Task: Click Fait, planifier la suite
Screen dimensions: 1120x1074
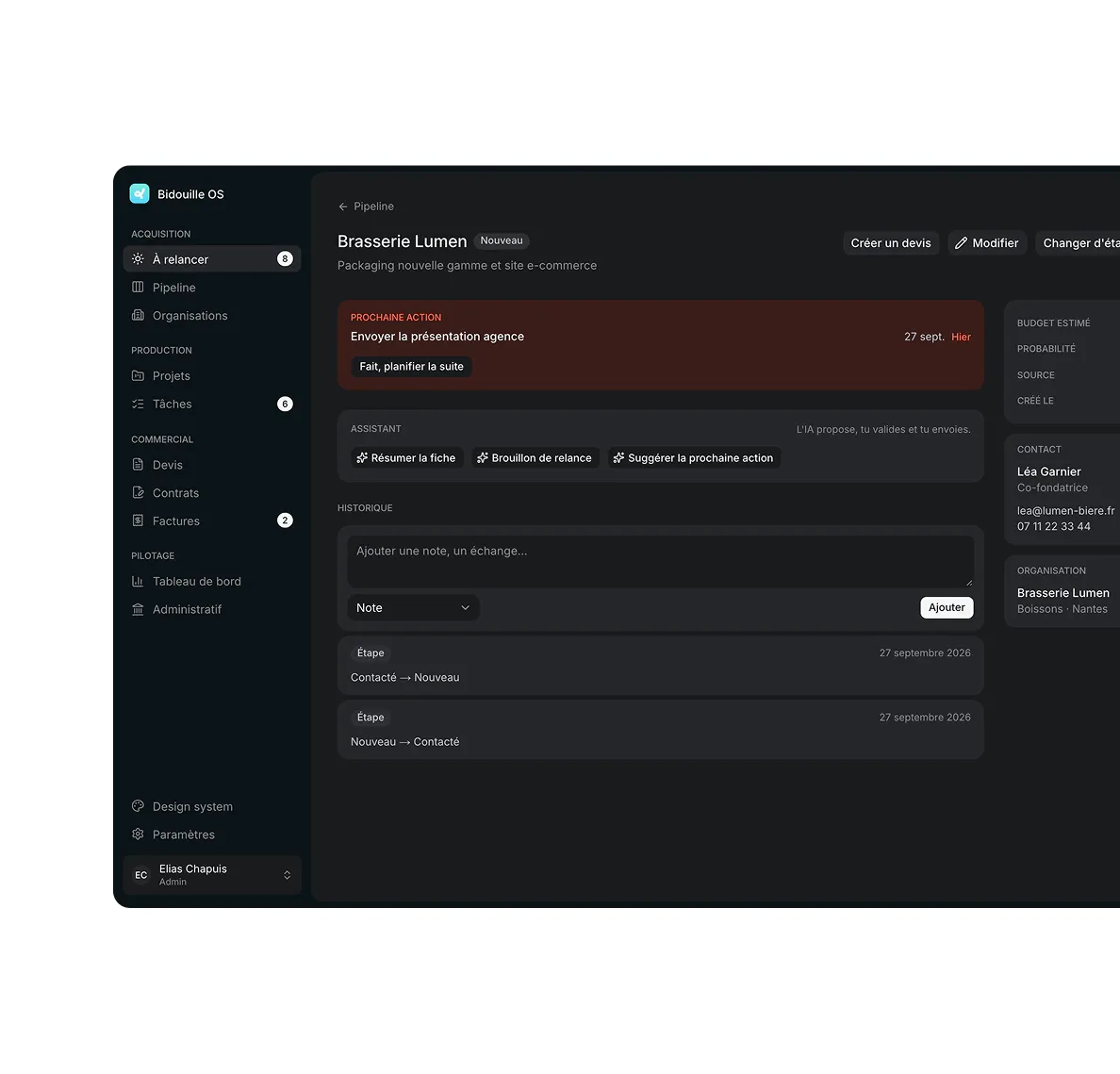Action: pos(411,366)
